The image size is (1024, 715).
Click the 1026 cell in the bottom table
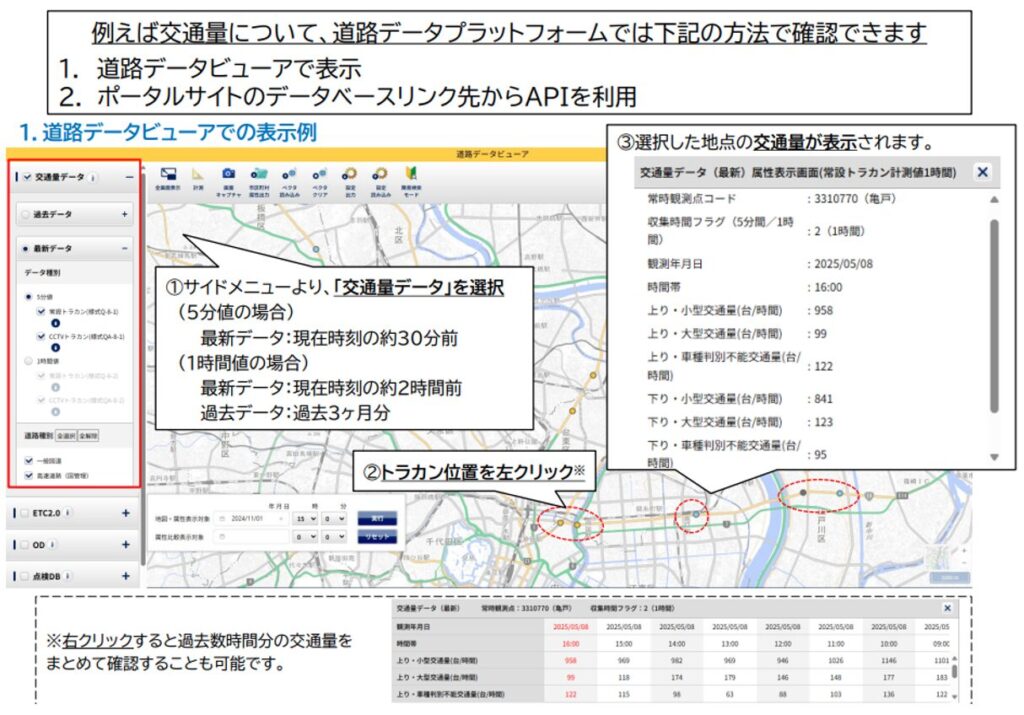tap(835, 661)
